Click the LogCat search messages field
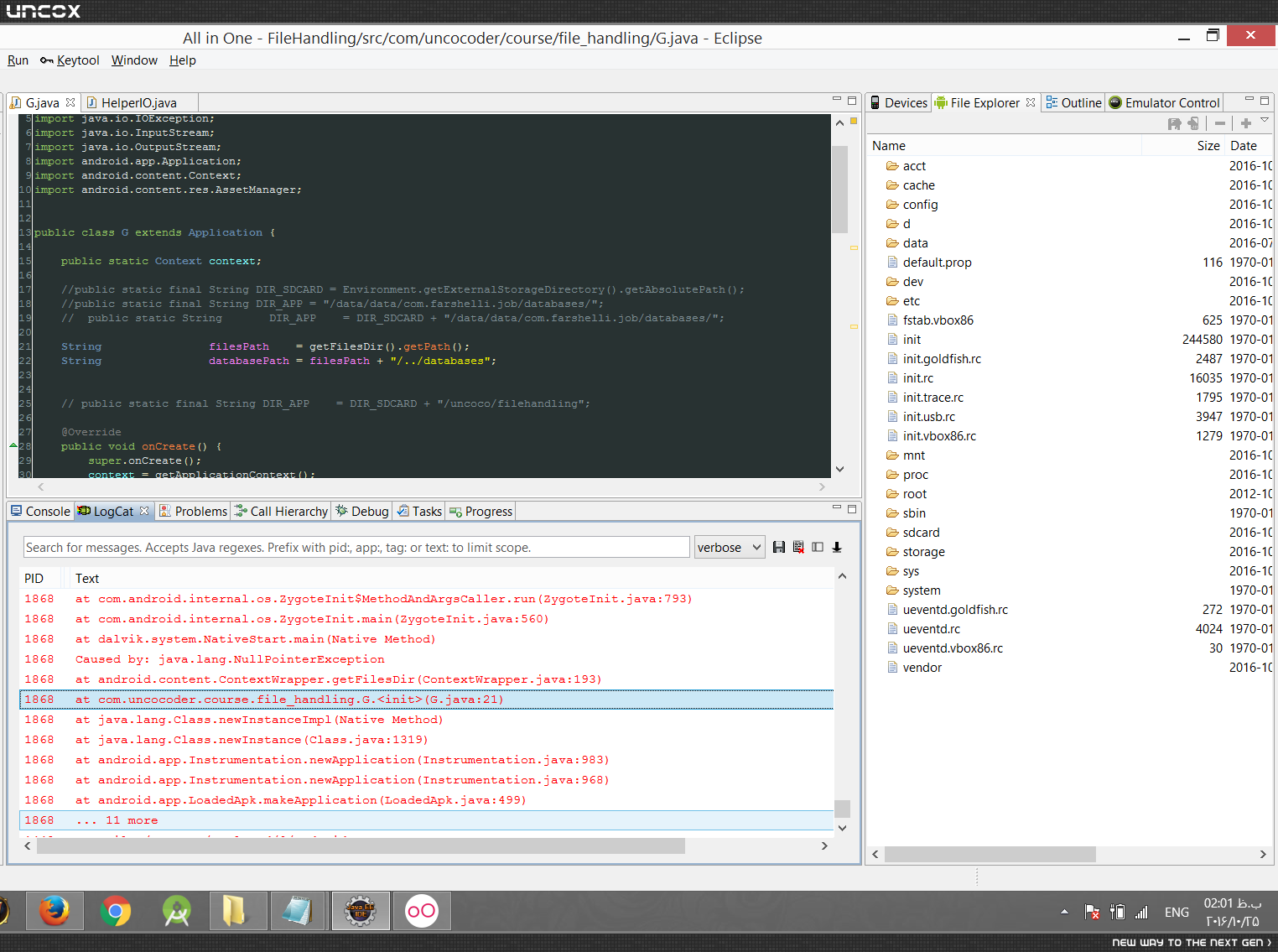Screen dimensions: 1278x952 356,547
